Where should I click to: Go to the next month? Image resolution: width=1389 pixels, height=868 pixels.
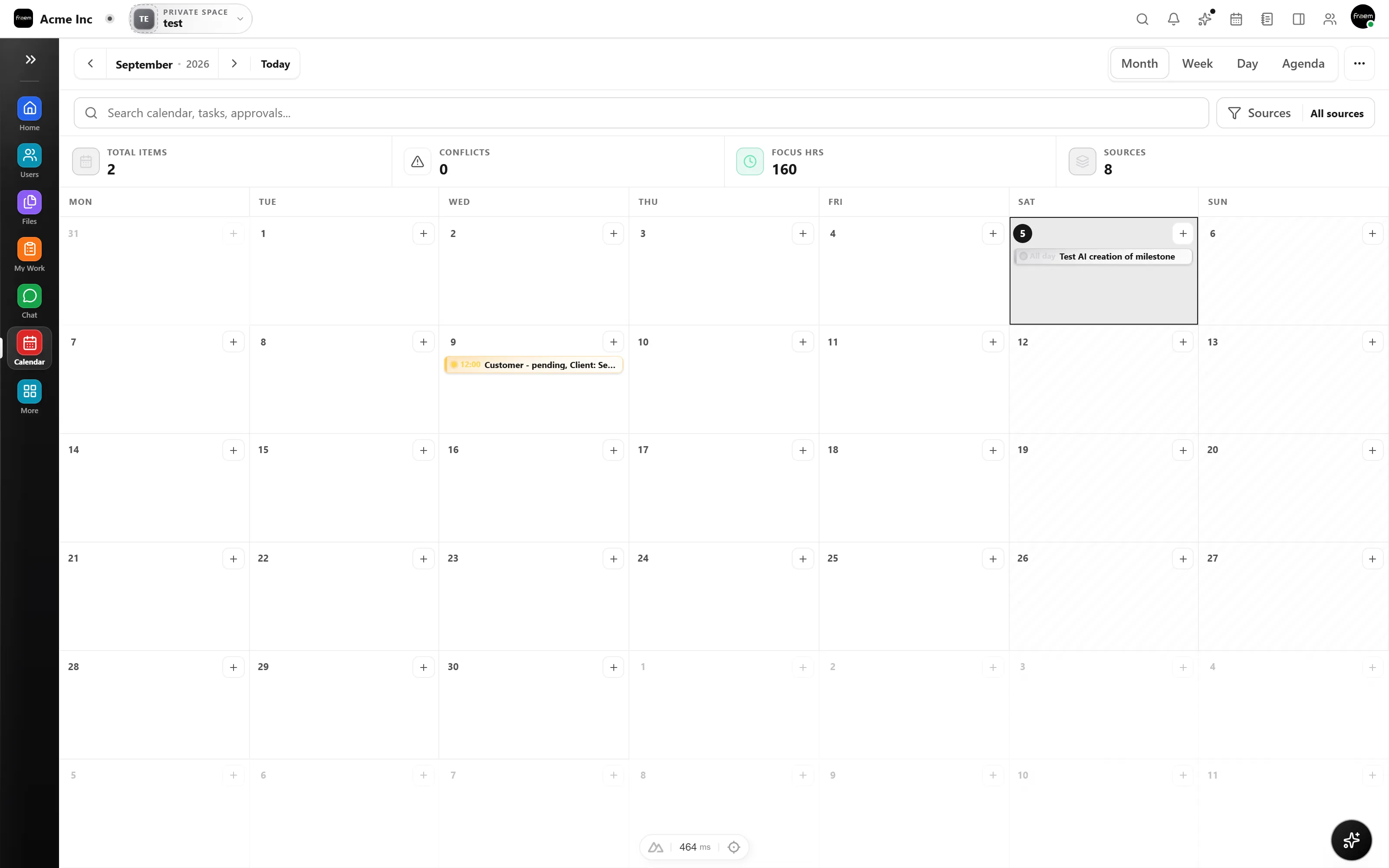234,64
